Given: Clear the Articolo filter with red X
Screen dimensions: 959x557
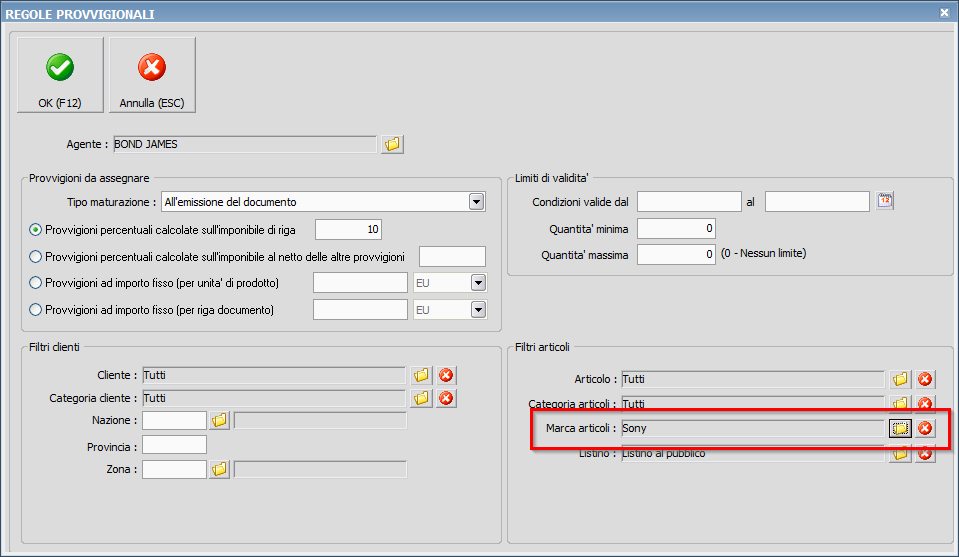Looking at the screenshot, I should (x=925, y=379).
